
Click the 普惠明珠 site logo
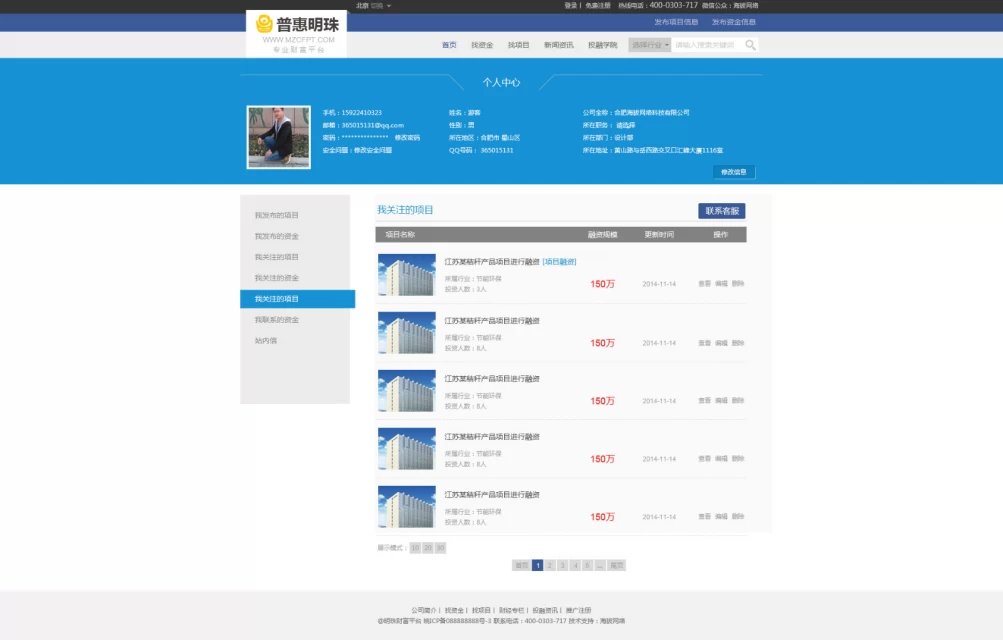click(296, 32)
